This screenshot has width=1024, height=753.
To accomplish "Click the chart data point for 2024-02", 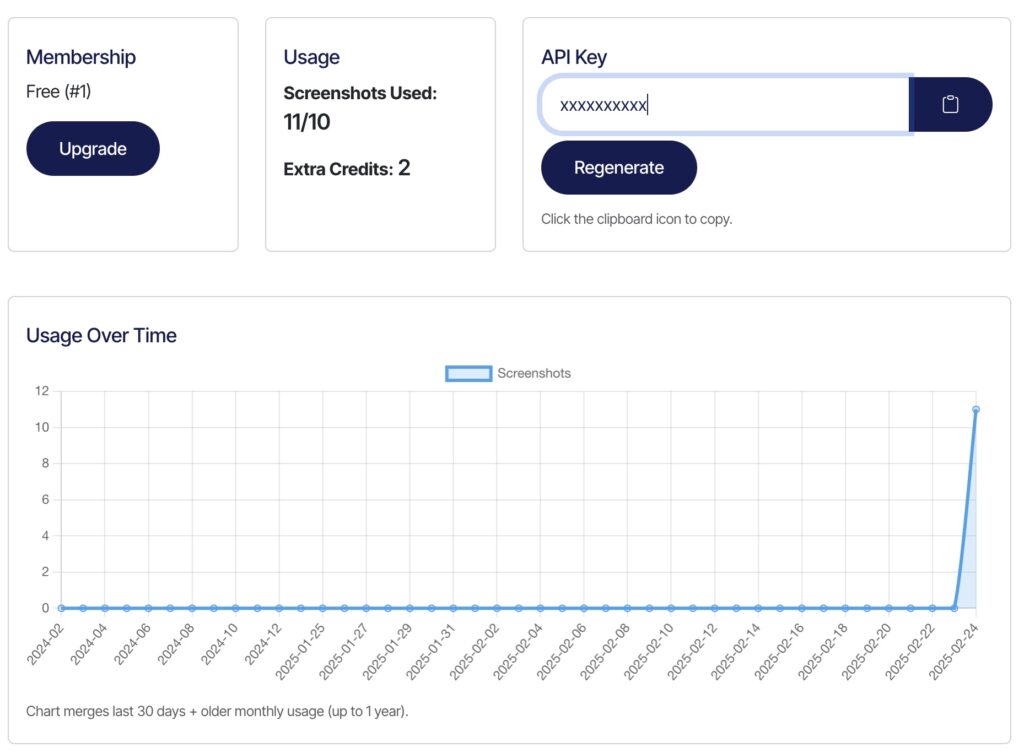I will pyautogui.click(x=61, y=607).
